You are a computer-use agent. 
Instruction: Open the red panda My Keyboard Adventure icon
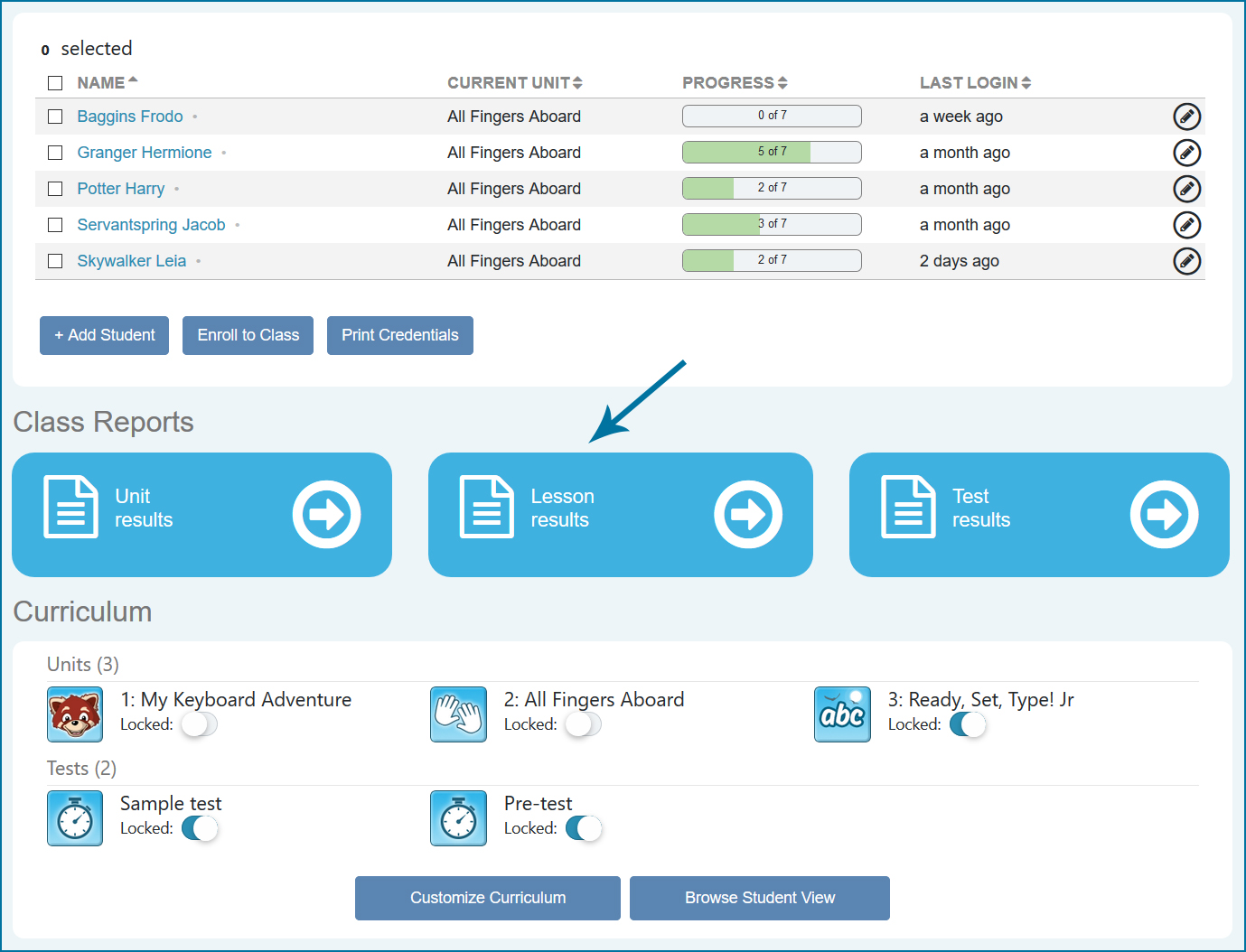tap(75, 714)
